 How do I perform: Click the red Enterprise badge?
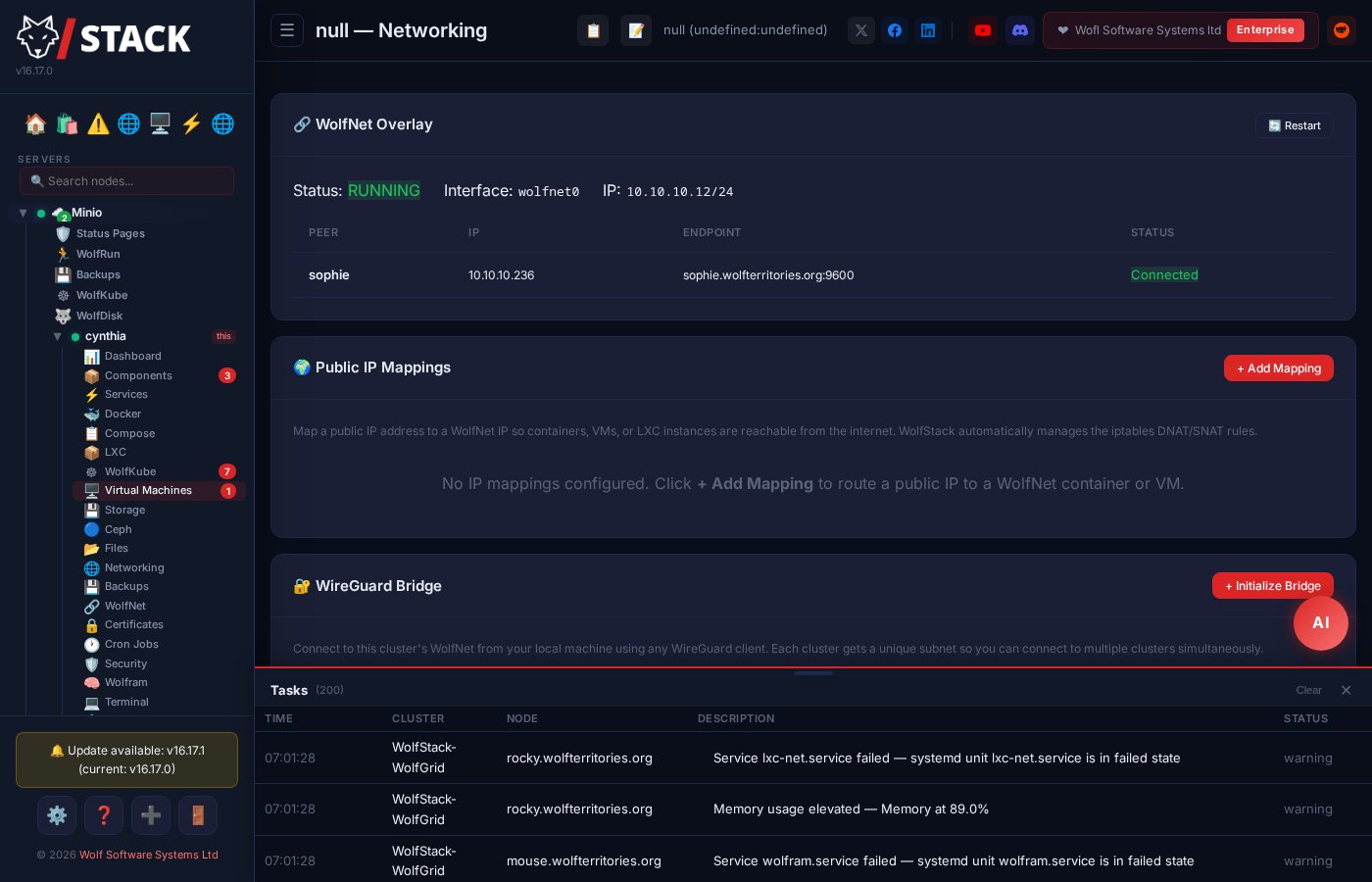[x=1265, y=30]
